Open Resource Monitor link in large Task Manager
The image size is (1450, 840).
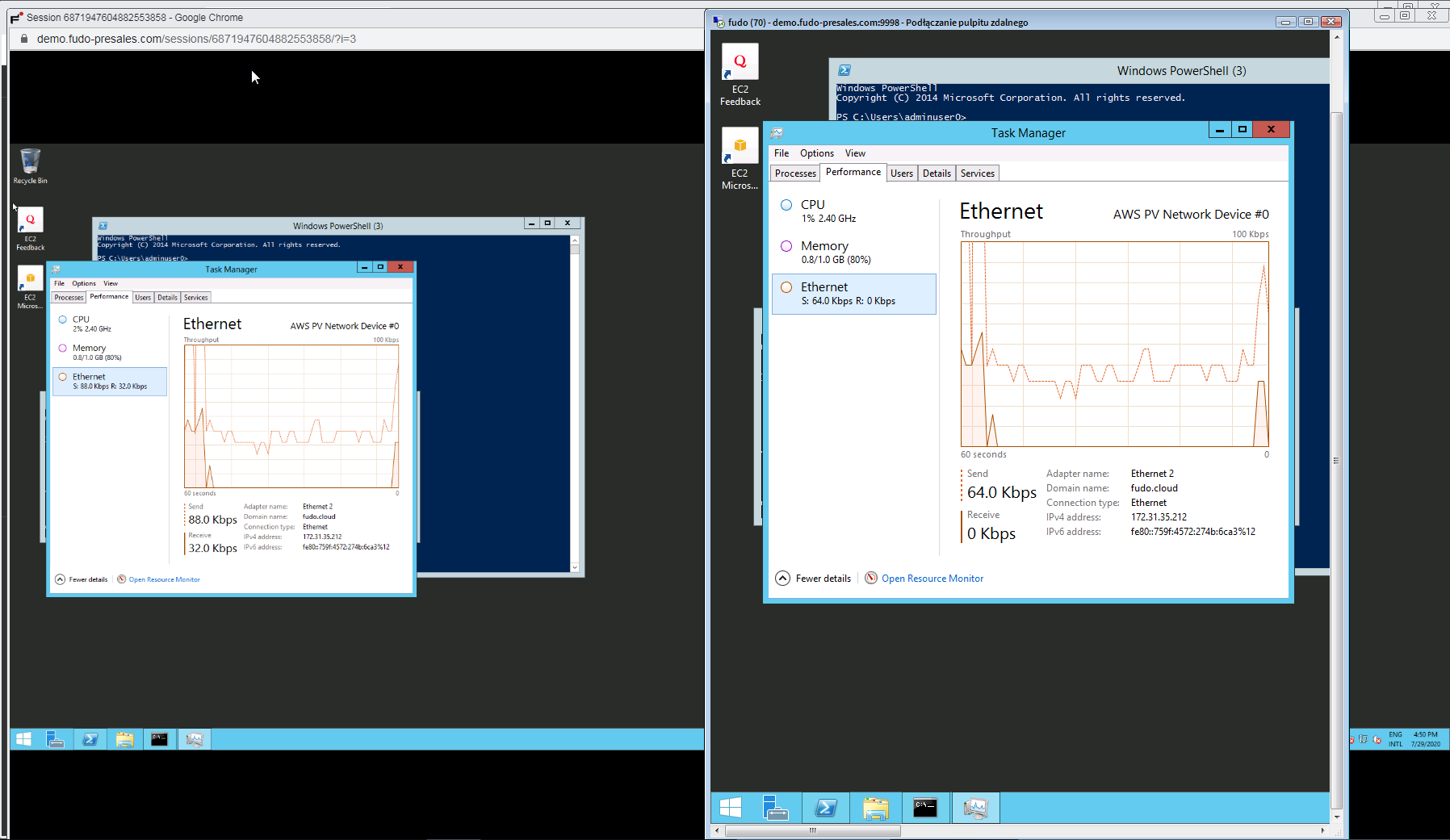point(932,579)
